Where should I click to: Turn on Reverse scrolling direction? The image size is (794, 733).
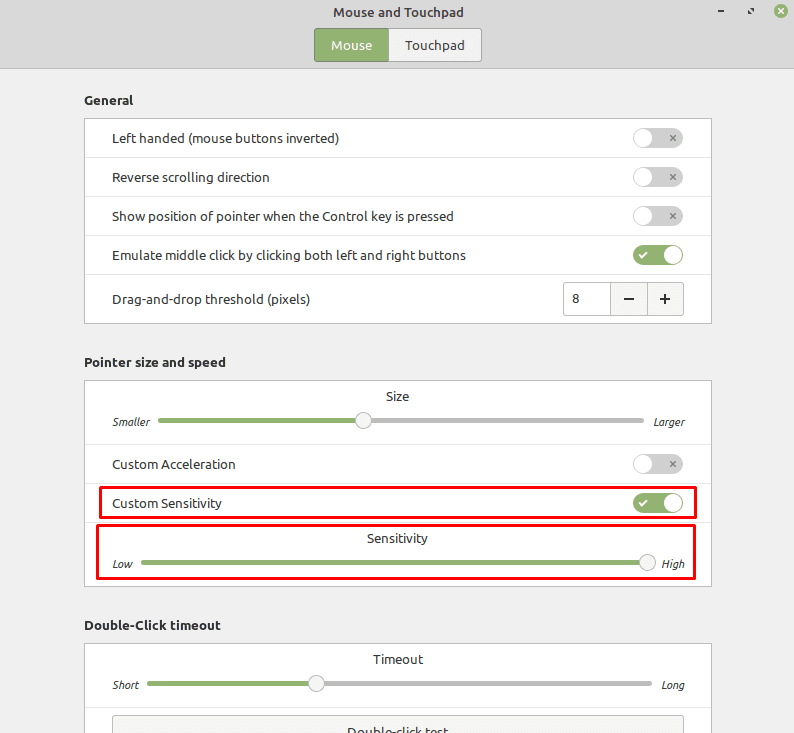click(x=657, y=177)
